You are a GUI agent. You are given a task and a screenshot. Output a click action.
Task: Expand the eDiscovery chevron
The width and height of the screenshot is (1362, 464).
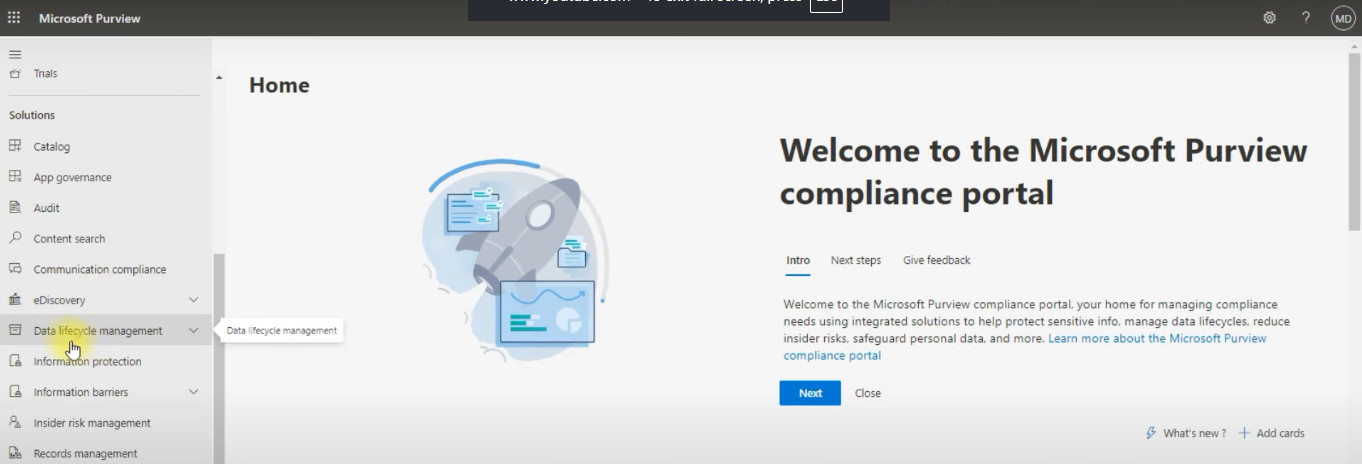pyautogui.click(x=194, y=300)
